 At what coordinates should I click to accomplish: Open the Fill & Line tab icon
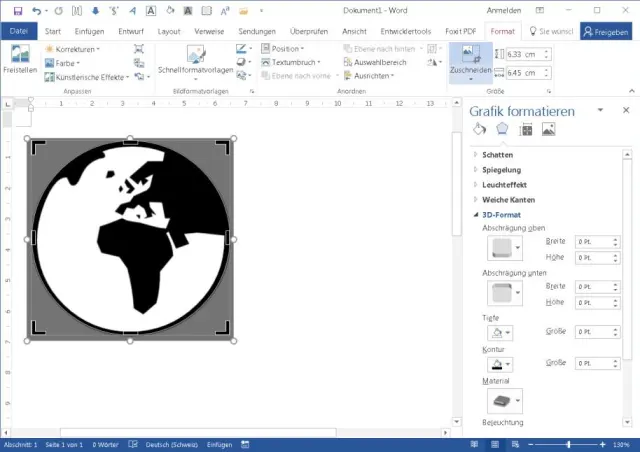point(479,129)
